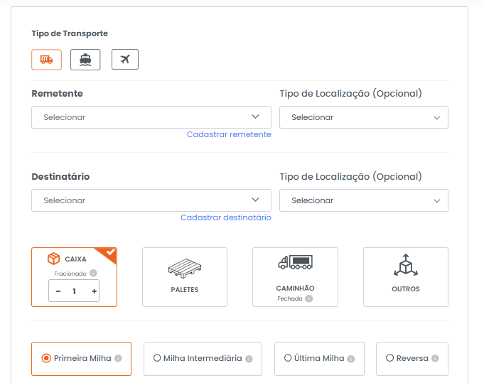Click the Cadastrar remetente link
The height and width of the screenshot is (385, 485).
[x=229, y=134]
